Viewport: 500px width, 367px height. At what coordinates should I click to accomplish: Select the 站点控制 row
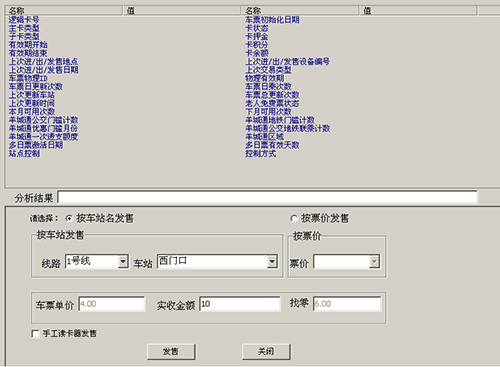click(x=24, y=153)
